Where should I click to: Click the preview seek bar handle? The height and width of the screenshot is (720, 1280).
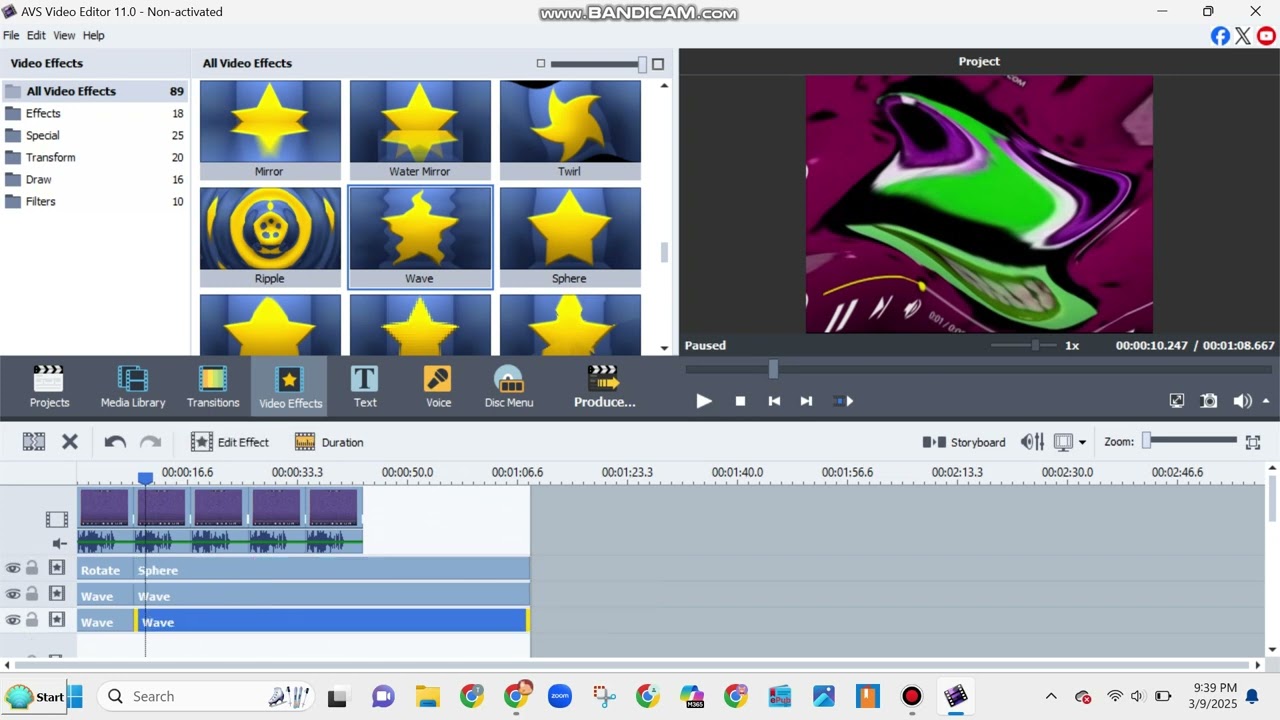tap(773, 369)
